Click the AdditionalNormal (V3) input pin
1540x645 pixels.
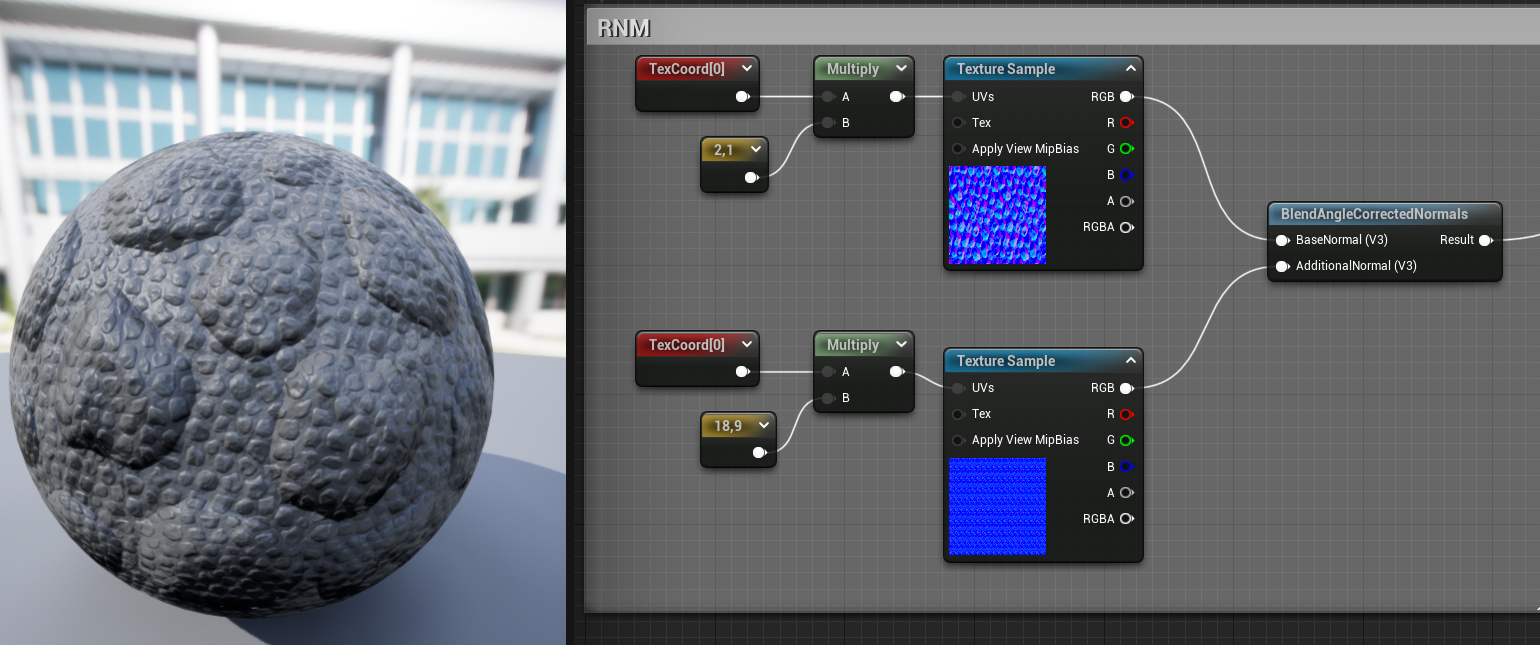1282,266
